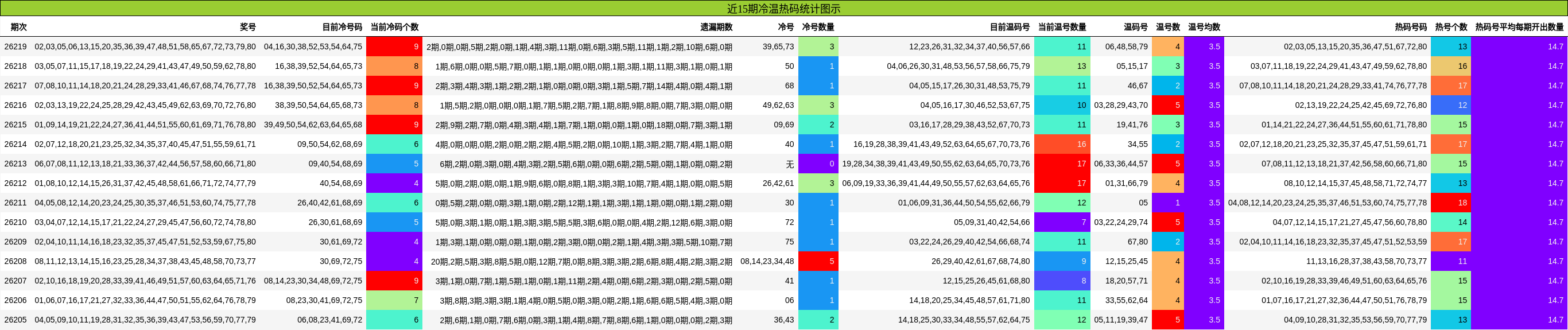Screen dimensions: 1568x330
Task: Click the 奖号 column header
Action: pyautogui.click(x=248, y=28)
